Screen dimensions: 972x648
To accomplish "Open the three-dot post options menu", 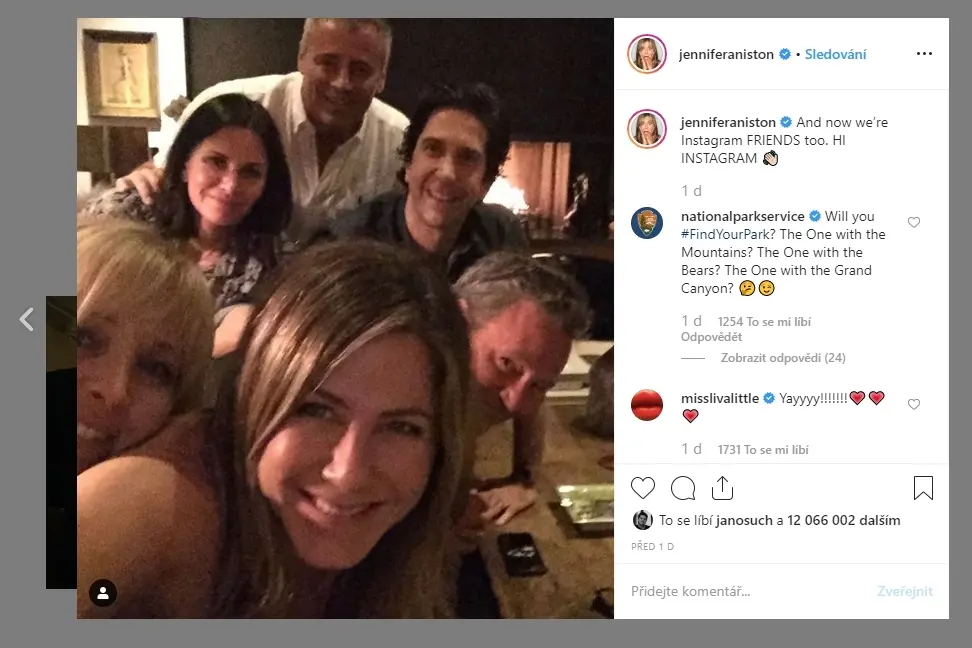I will pyautogui.click(x=924, y=54).
